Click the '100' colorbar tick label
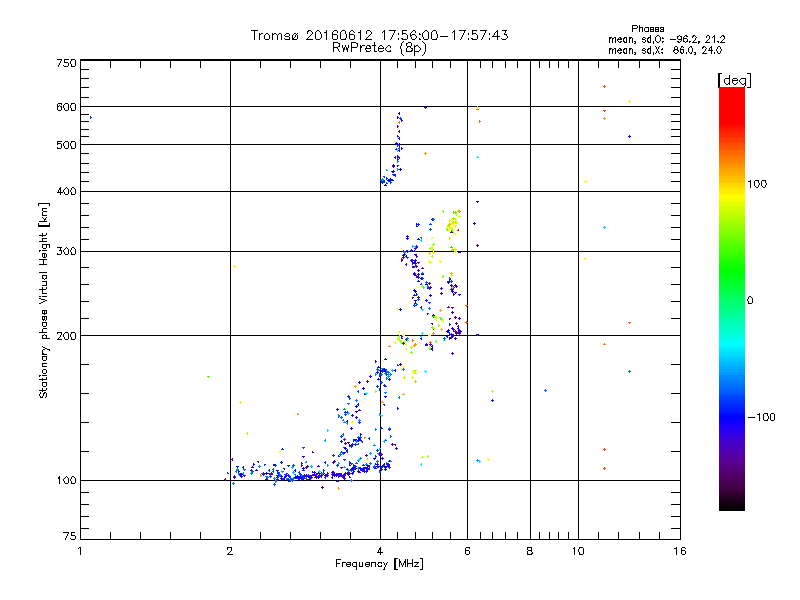Screen dimensions: 800x600 click(757, 184)
